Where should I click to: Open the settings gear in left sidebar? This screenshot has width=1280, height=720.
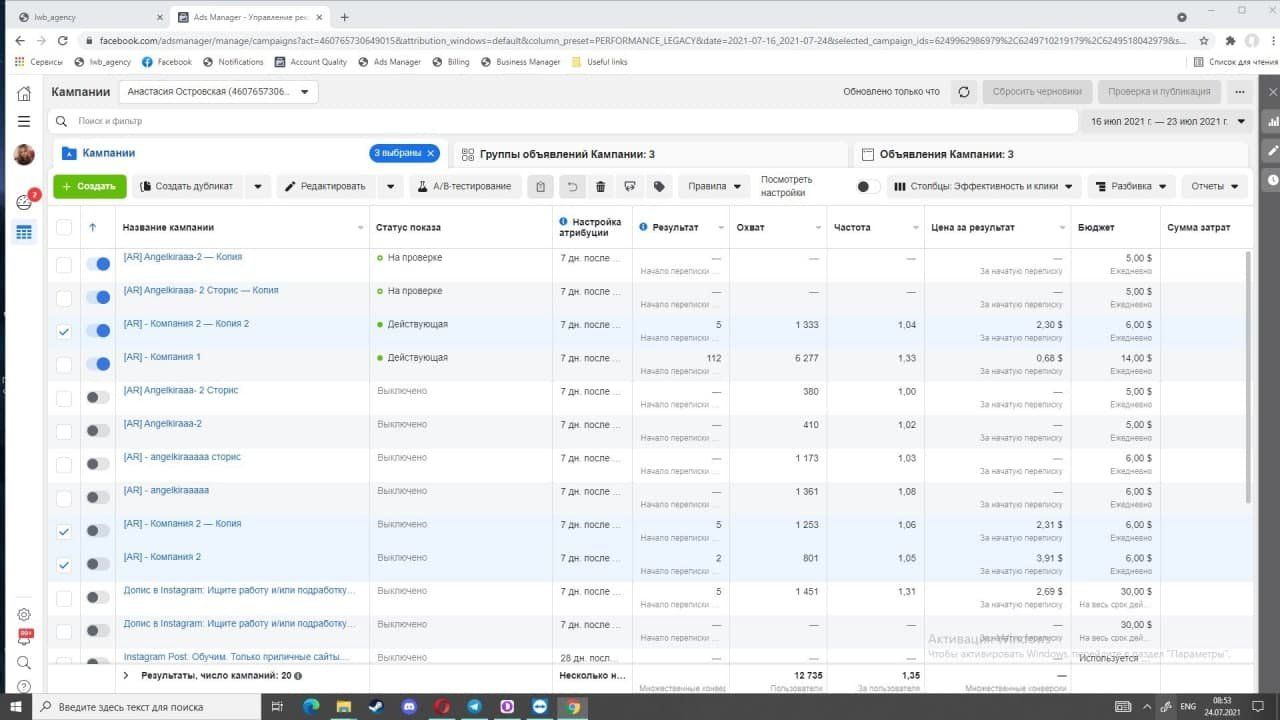pyautogui.click(x=24, y=614)
